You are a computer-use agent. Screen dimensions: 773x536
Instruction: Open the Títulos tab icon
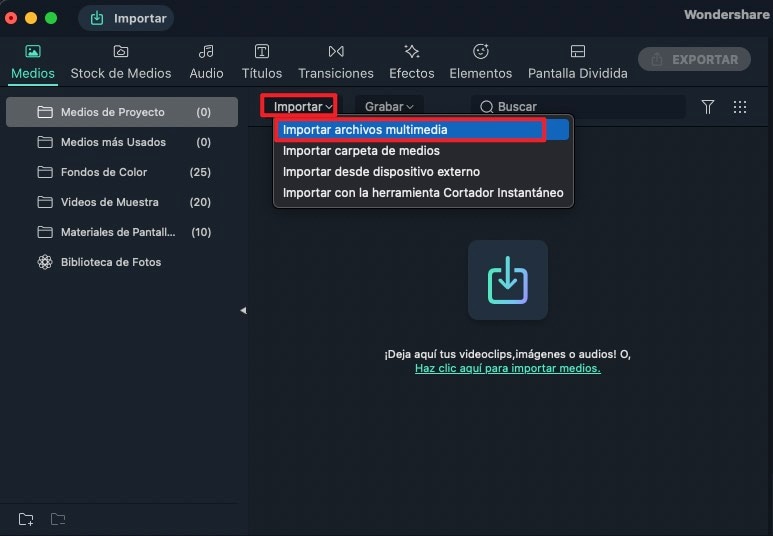click(x=262, y=51)
